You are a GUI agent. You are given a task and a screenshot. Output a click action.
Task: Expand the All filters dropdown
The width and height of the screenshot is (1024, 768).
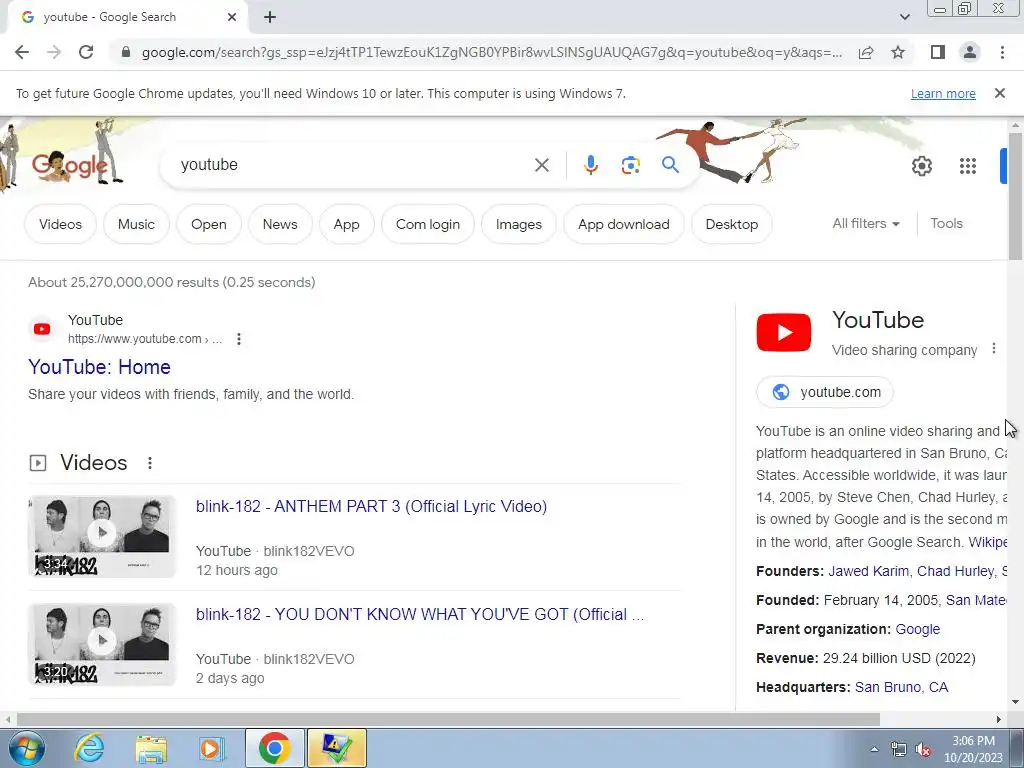pyautogui.click(x=866, y=223)
